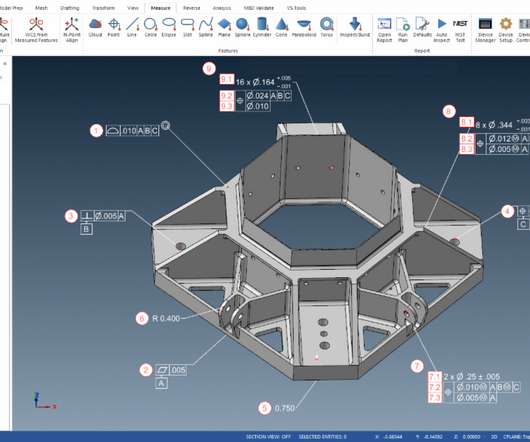Select the 9.2 position tolerance Ø.024 A B C

[269, 96]
